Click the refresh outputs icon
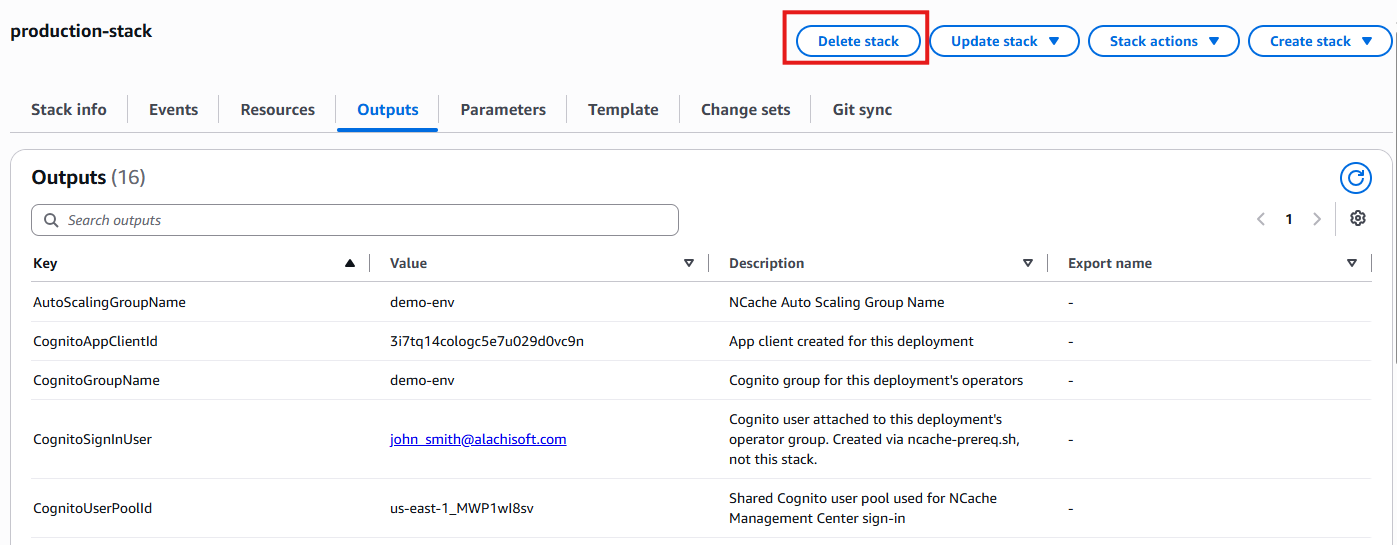 (x=1355, y=178)
